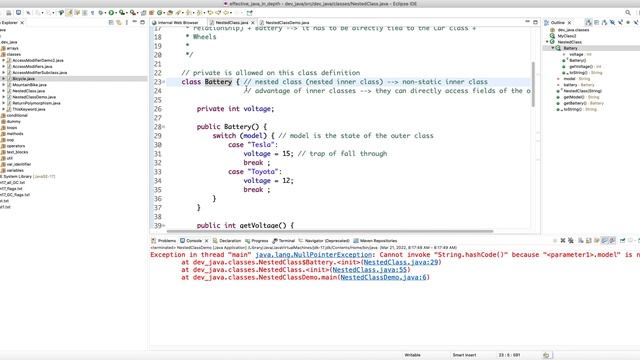640x360 pixels.
Task: Click the Open Console icon in Console toolbar
Action: [x=638, y=240]
